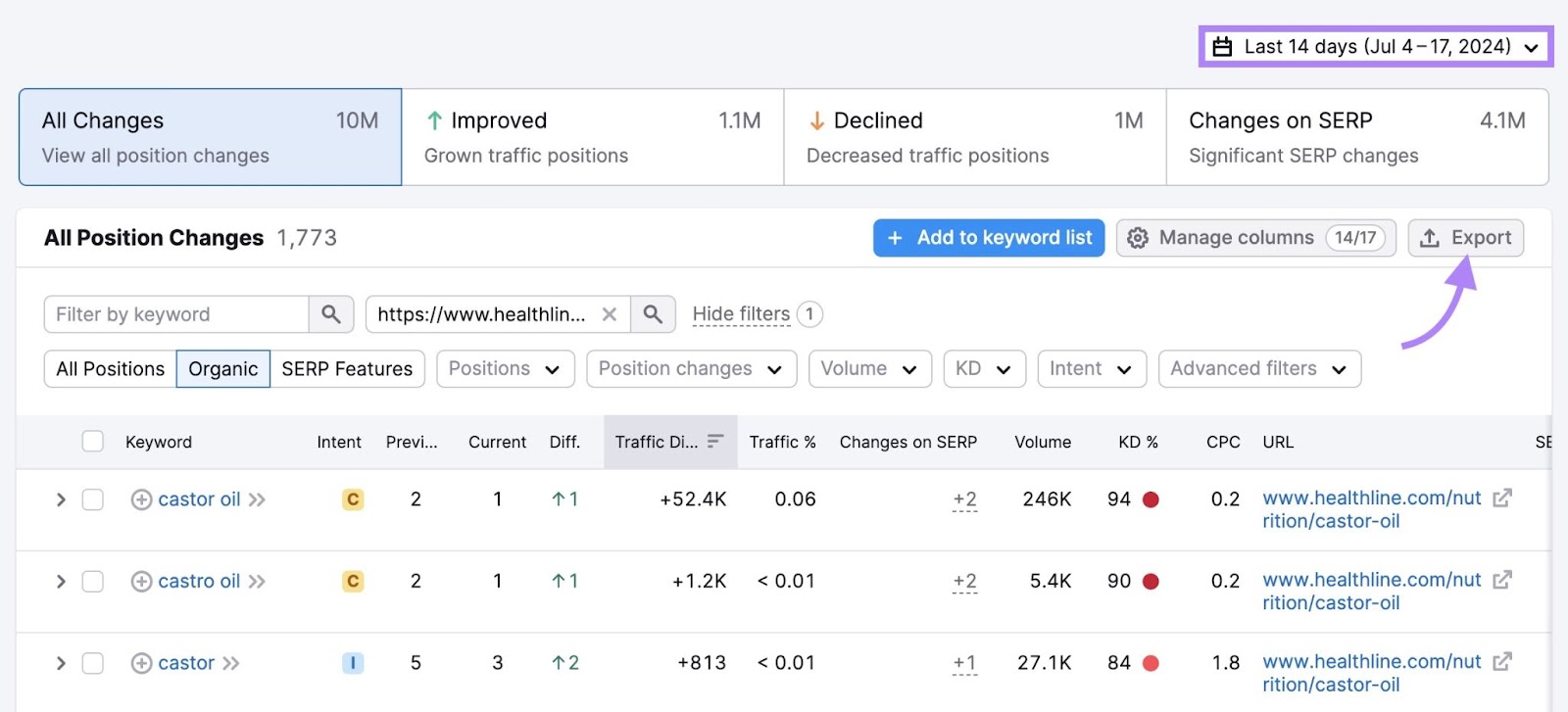1568x712 pixels.
Task: Click the URL filter search magnifier icon
Action: point(653,314)
